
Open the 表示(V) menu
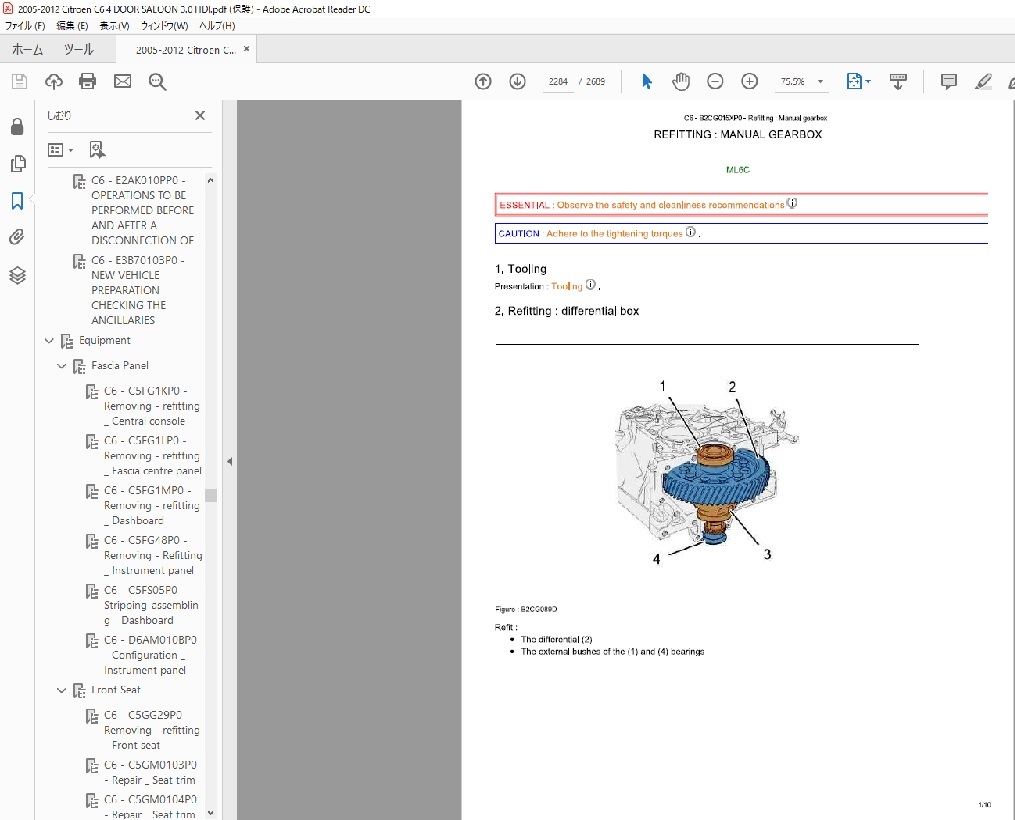point(115,26)
